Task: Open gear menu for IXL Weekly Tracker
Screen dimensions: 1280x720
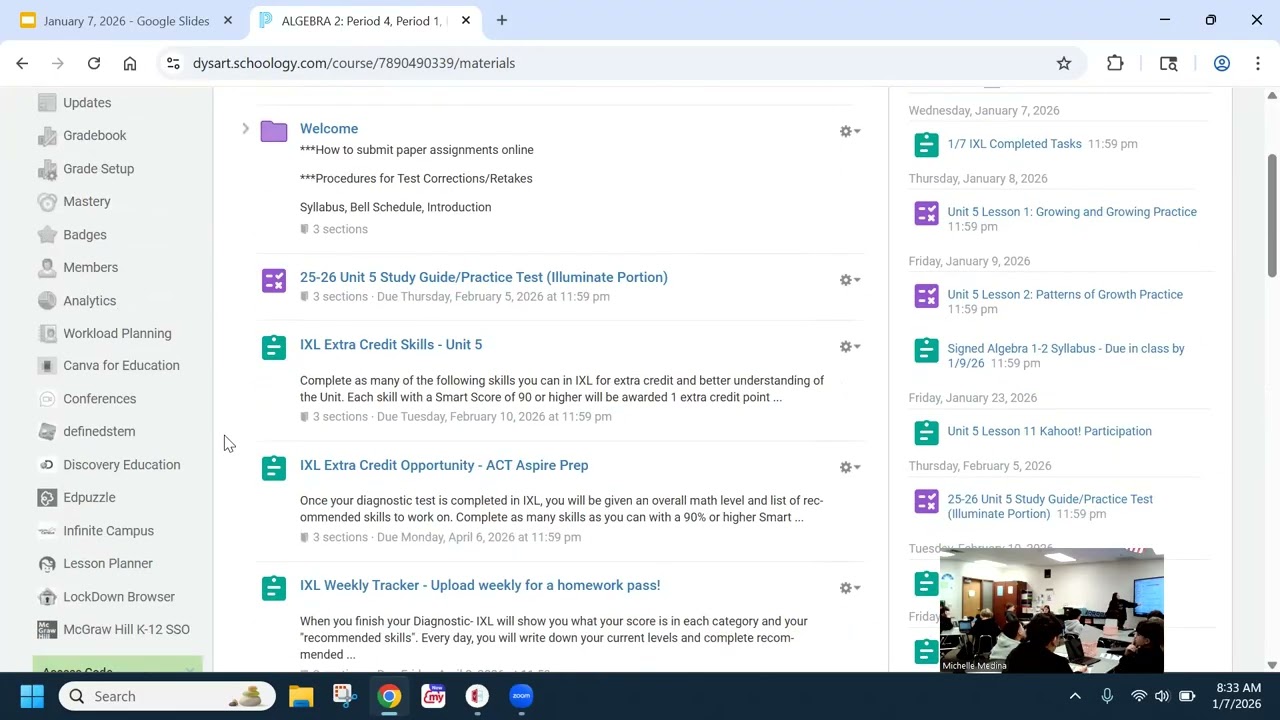Action: coord(850,588)
